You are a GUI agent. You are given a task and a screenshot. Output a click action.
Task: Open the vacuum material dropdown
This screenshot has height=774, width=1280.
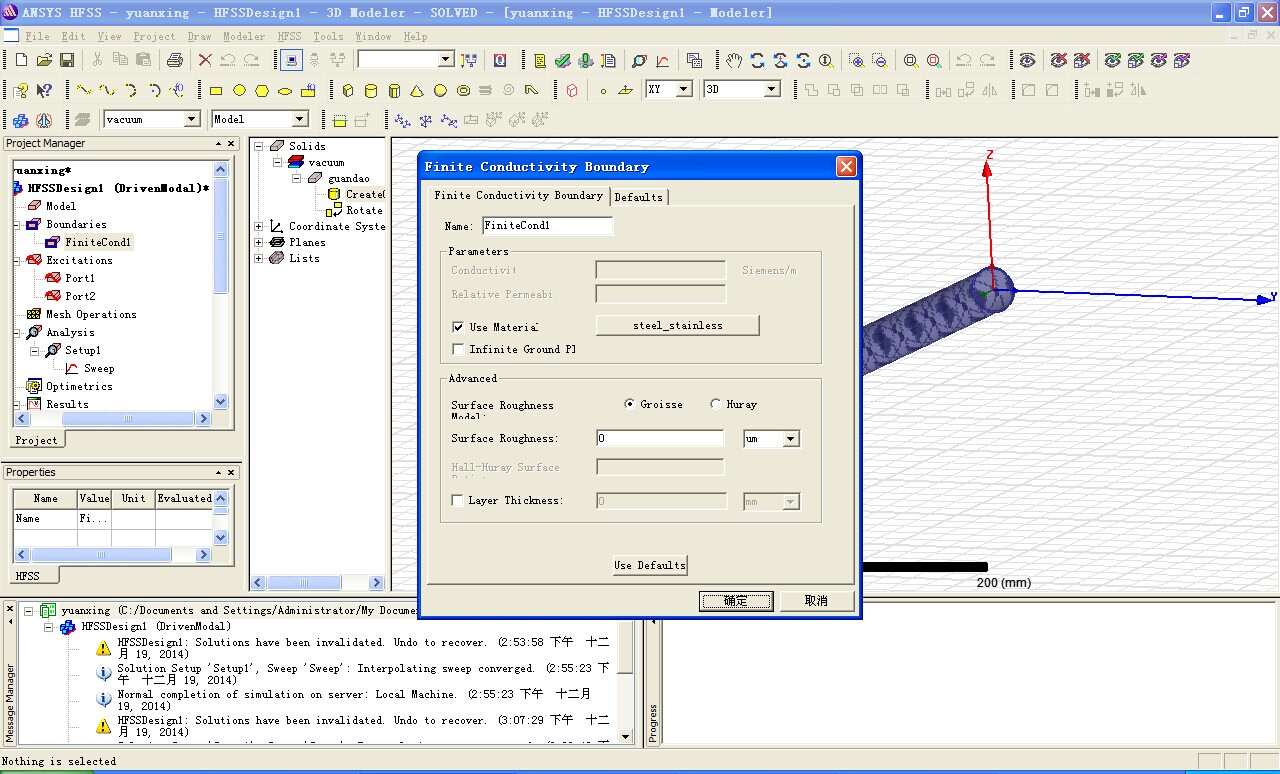pos(192,119)
